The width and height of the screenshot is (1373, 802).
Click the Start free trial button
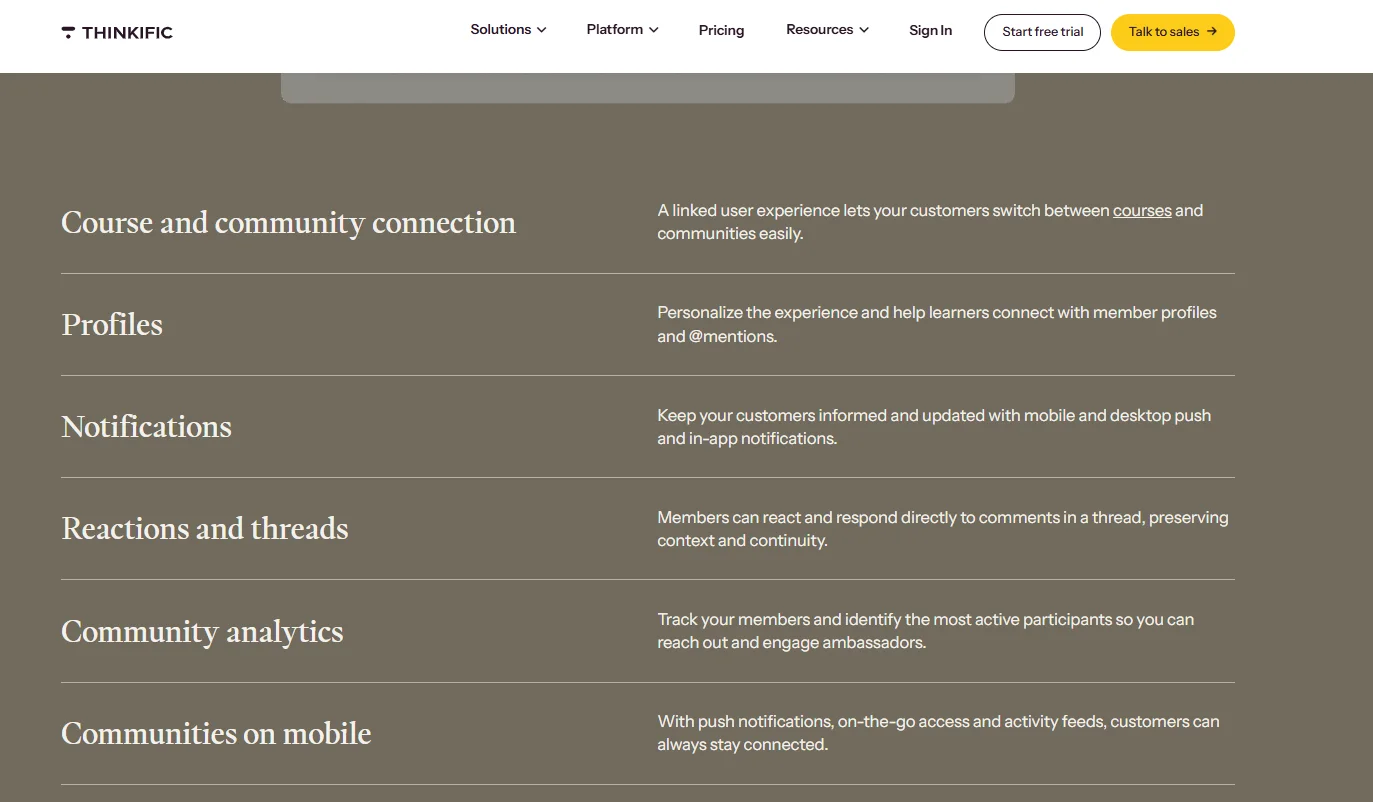(x=1042, y=31)
